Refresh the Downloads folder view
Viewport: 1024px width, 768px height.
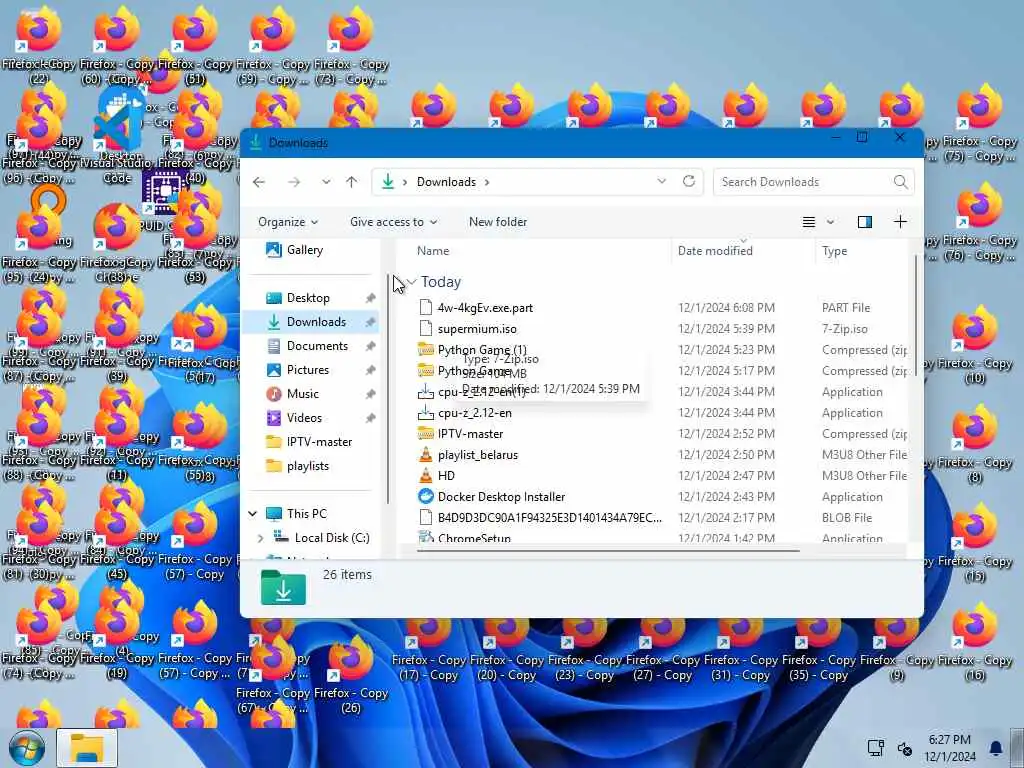click(x=688, y=181)
